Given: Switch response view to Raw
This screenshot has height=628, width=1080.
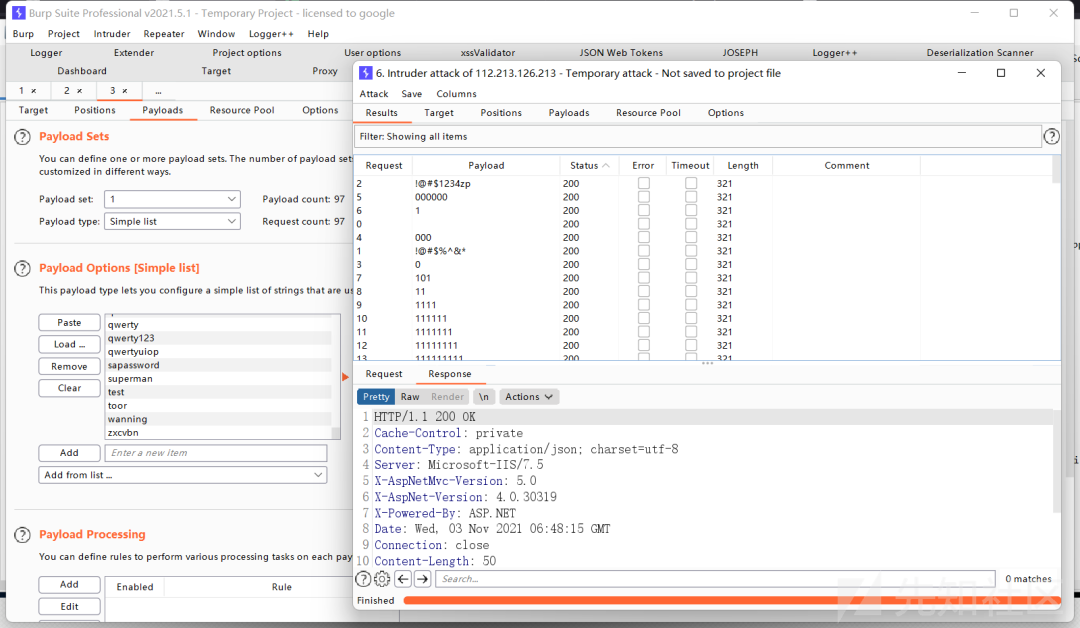Looking at the screenshot, I should (x=410, y=397).
